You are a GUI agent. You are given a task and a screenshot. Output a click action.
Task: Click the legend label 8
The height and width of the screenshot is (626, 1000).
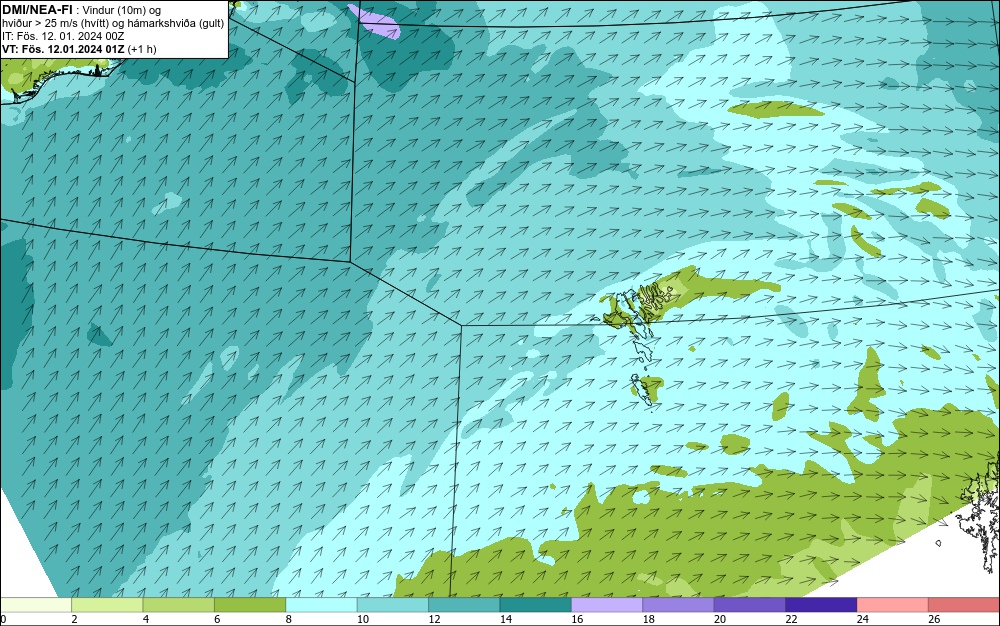coord(289,619)
